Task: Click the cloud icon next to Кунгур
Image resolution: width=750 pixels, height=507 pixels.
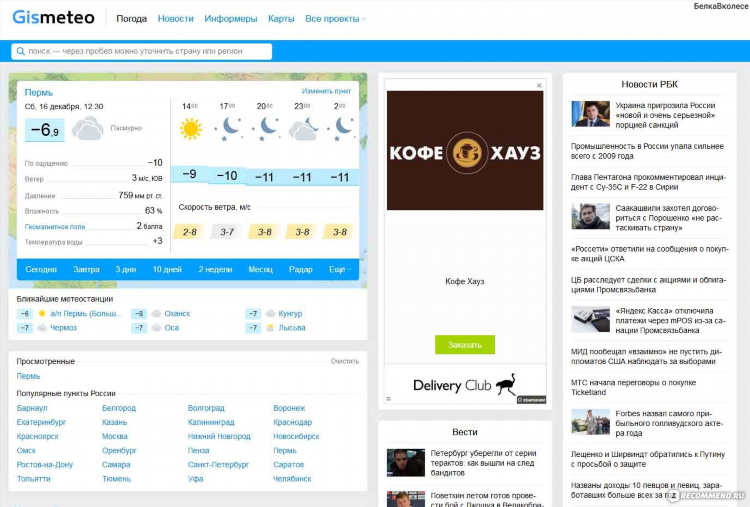Action: point(270,314)
